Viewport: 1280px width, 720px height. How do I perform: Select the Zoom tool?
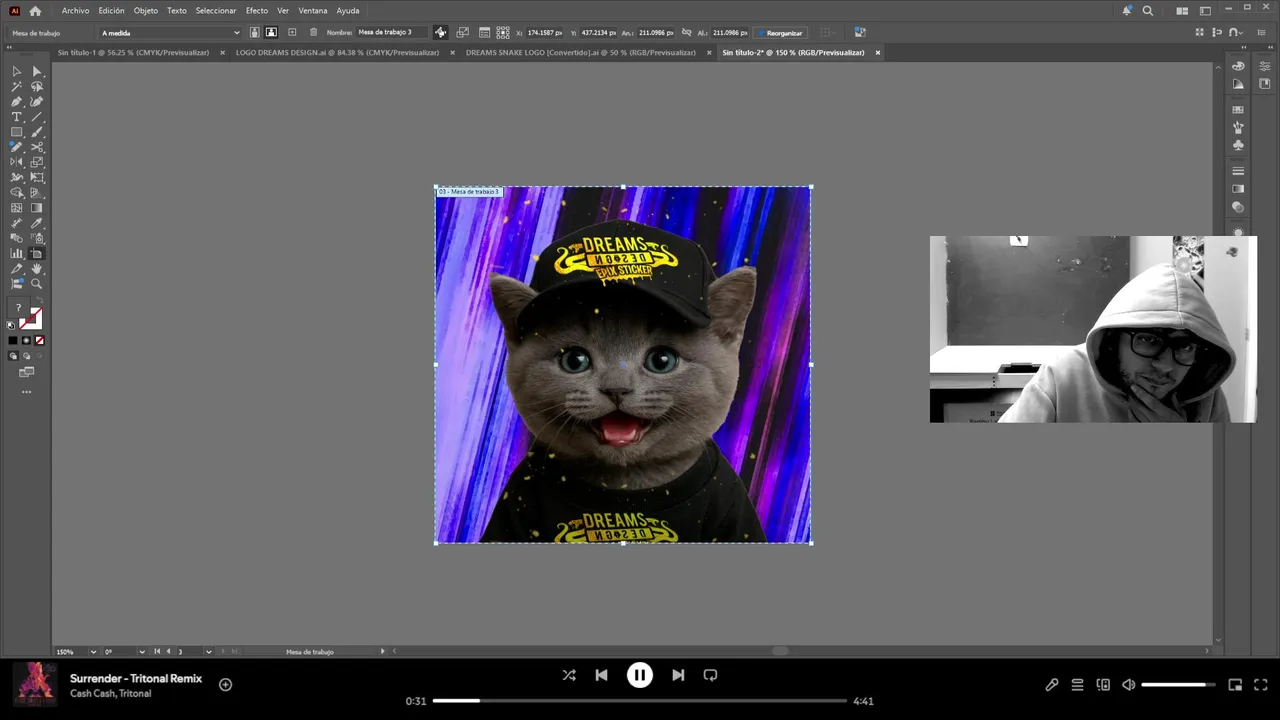coord(37,284)
